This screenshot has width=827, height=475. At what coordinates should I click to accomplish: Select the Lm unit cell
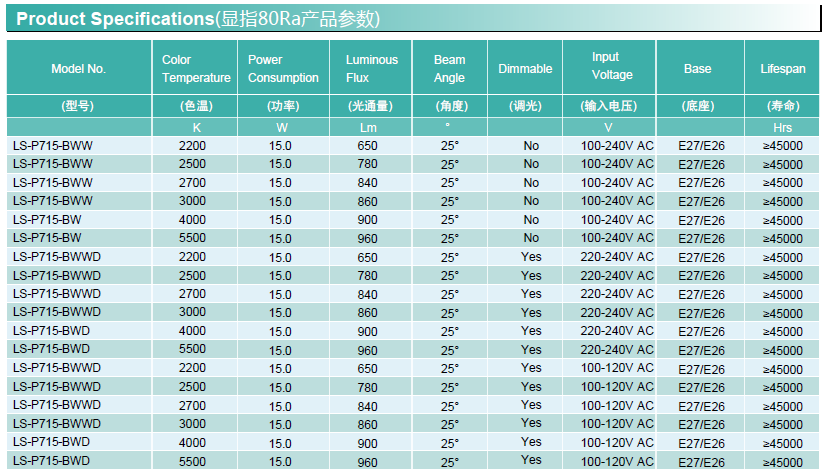369,127
